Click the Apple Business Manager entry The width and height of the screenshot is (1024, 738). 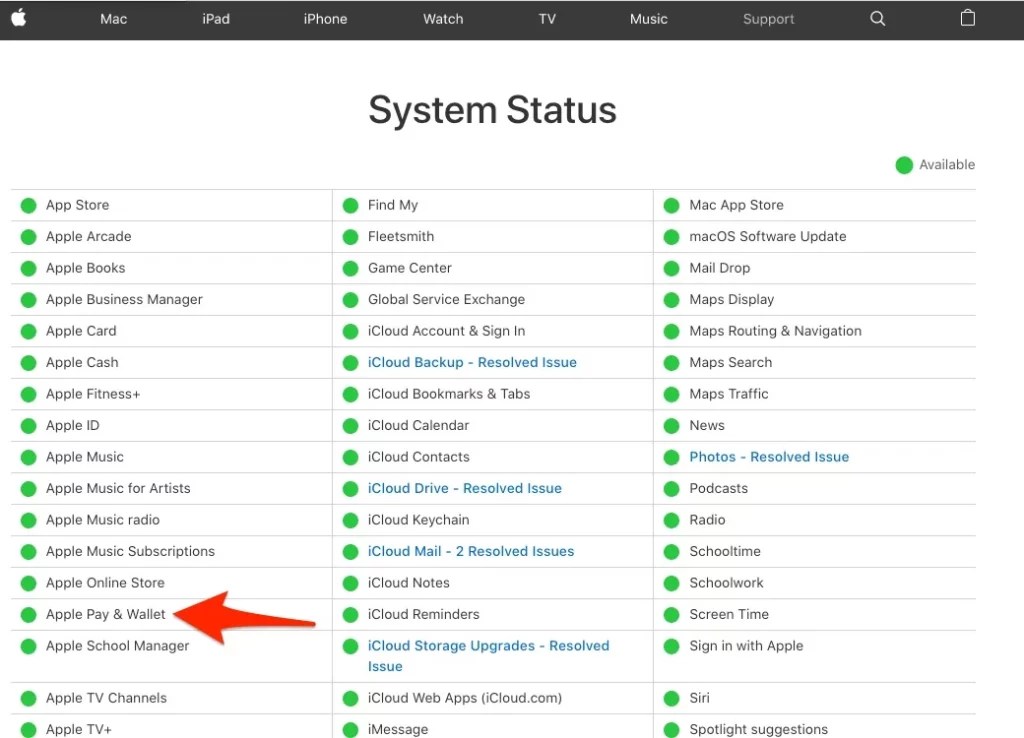coord(124,300)
